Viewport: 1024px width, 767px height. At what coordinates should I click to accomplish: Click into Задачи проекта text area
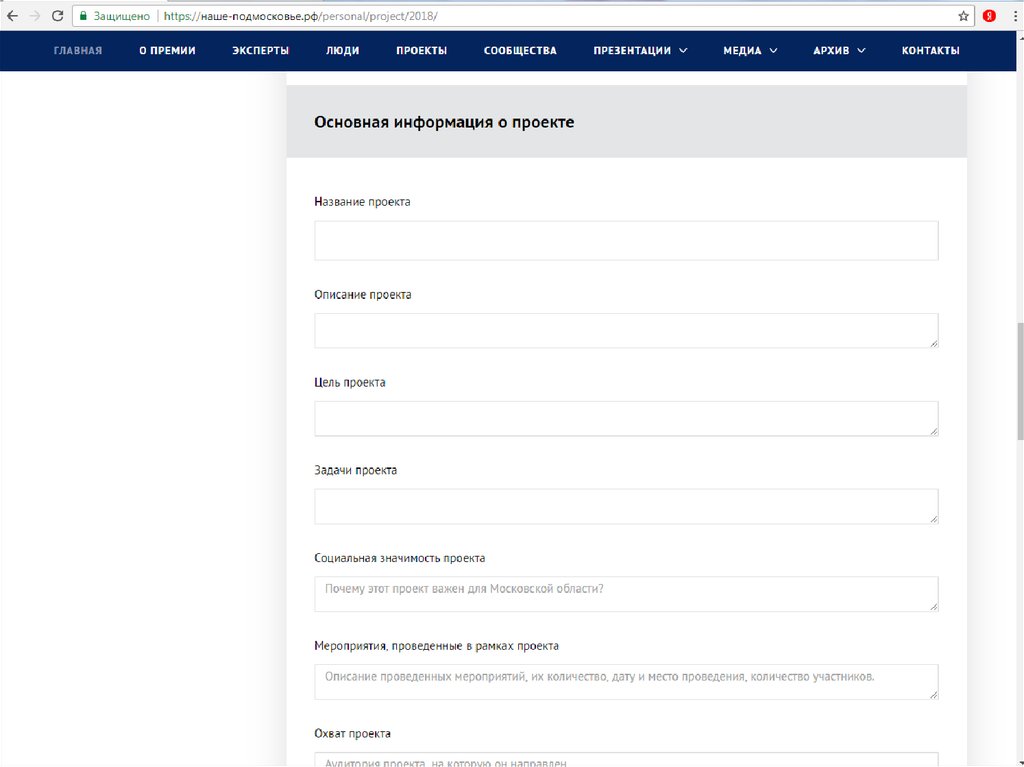tap(626, 506)
